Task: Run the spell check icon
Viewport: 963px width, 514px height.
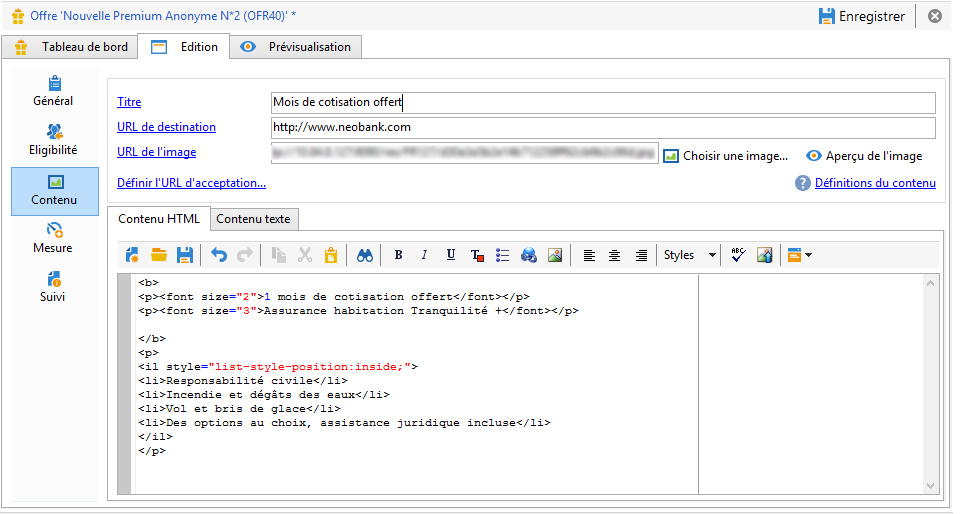Action: 738,255
